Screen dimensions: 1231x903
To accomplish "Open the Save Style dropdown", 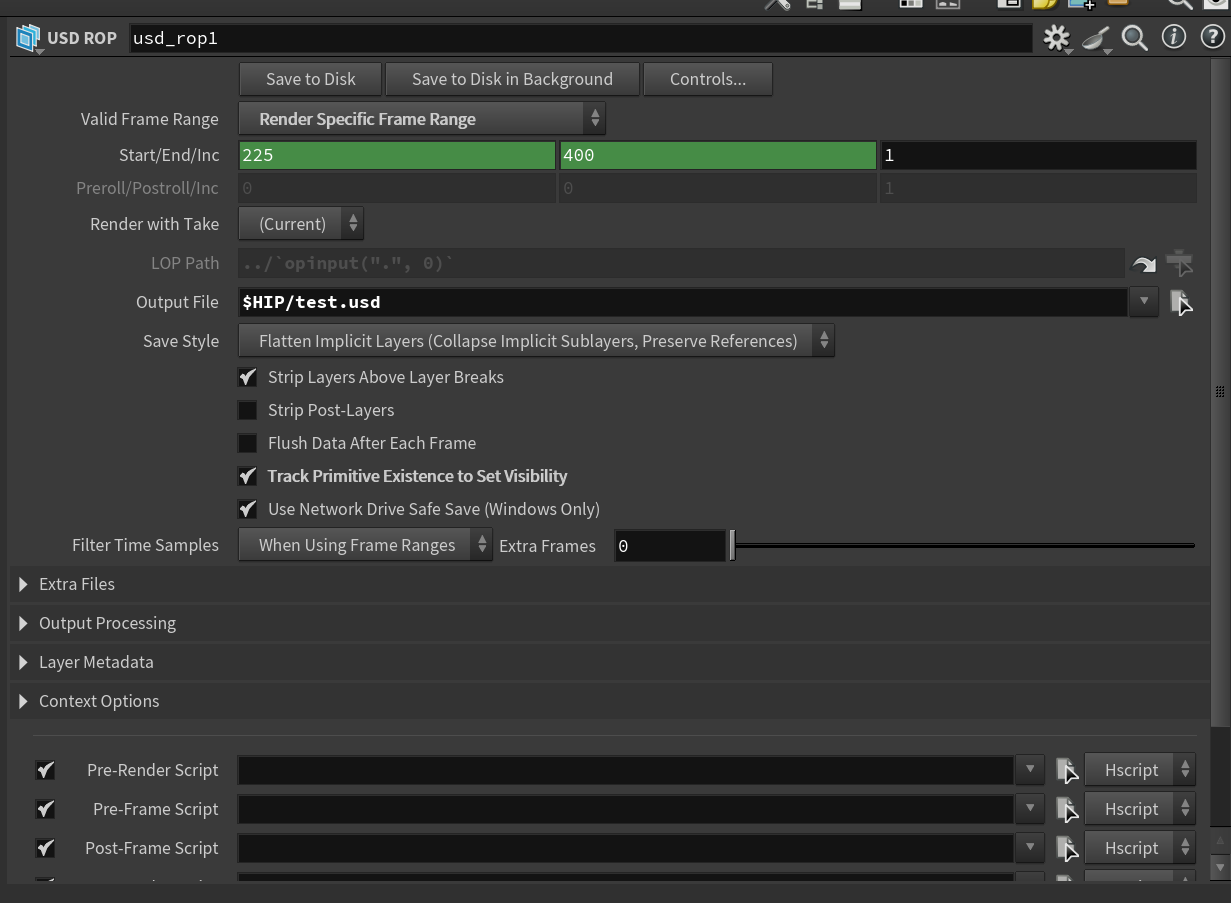I will [536, 341].
